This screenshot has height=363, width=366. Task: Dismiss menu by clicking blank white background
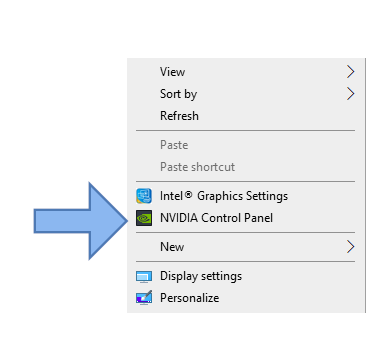pyautogui.click(x=60, y=100)
